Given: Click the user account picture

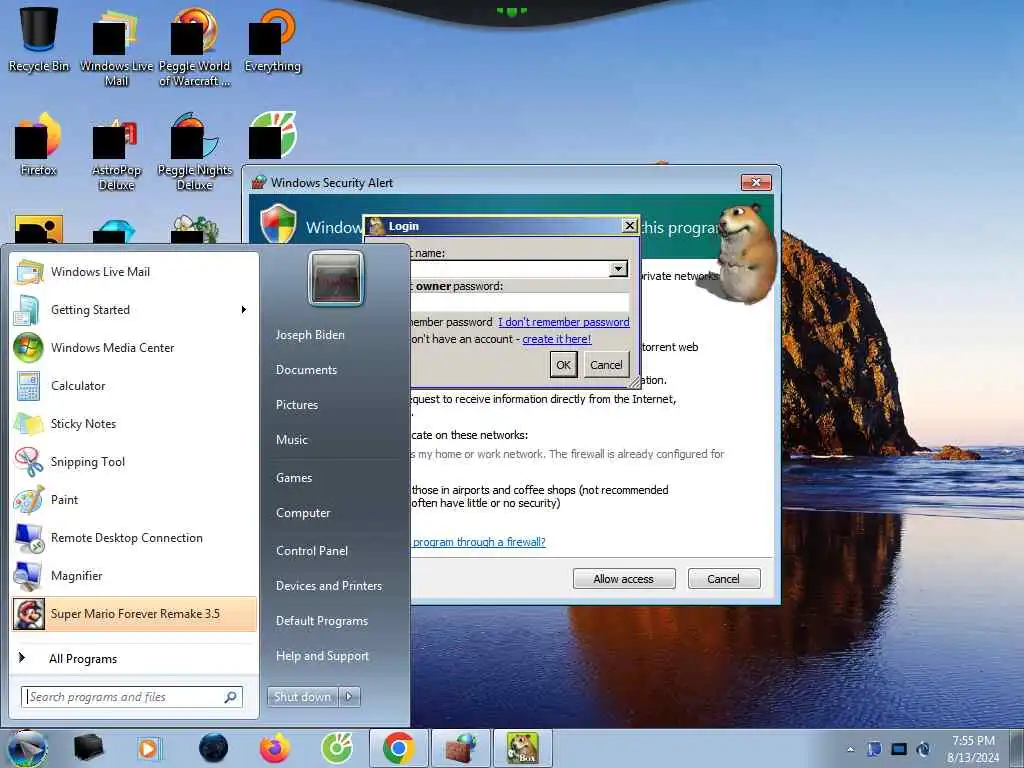Looking at the screenshot, I should click(336, 278).
